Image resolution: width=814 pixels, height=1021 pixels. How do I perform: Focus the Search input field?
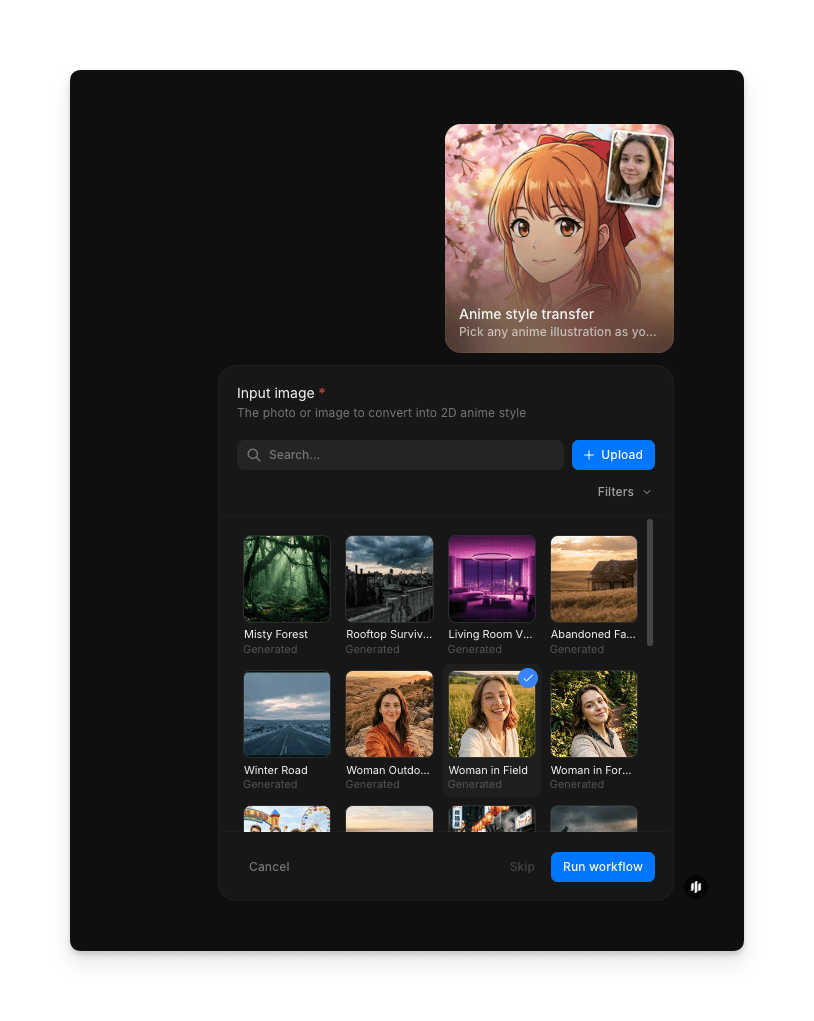coord(410,455)
